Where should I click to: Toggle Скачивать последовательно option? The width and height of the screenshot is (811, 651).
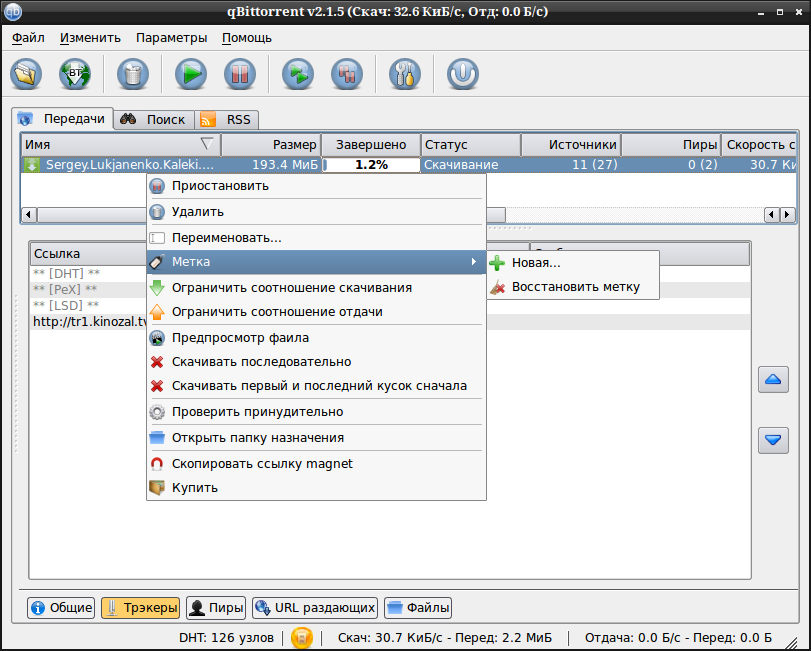click(317, 361)
